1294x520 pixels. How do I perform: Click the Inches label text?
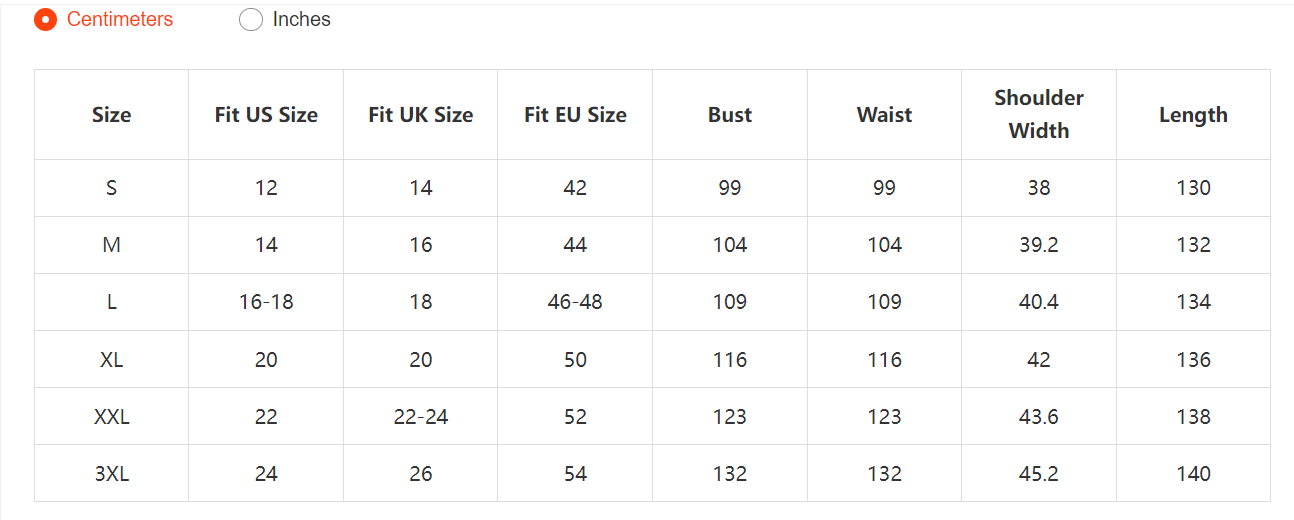pos(301,20)
